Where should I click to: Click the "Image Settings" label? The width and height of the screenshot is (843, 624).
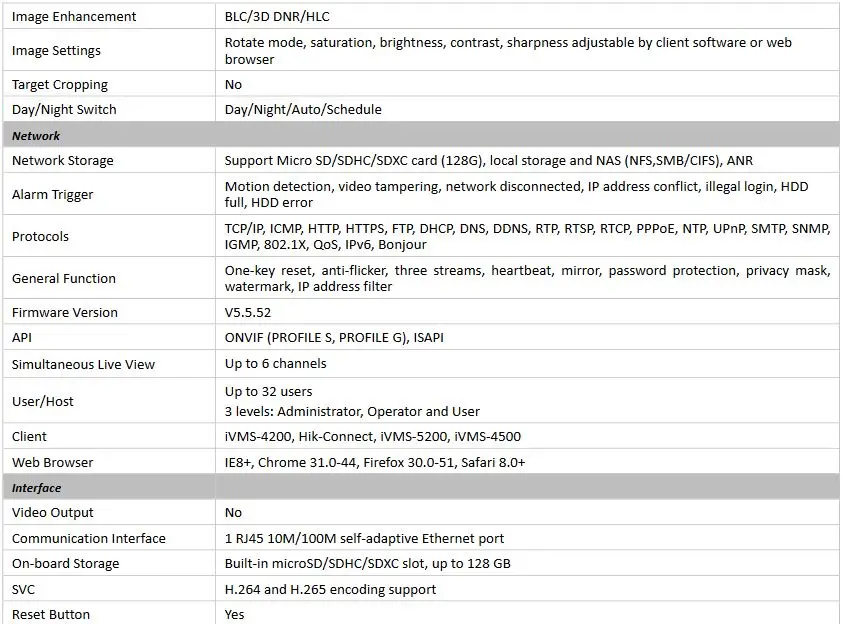coord(56,51)
